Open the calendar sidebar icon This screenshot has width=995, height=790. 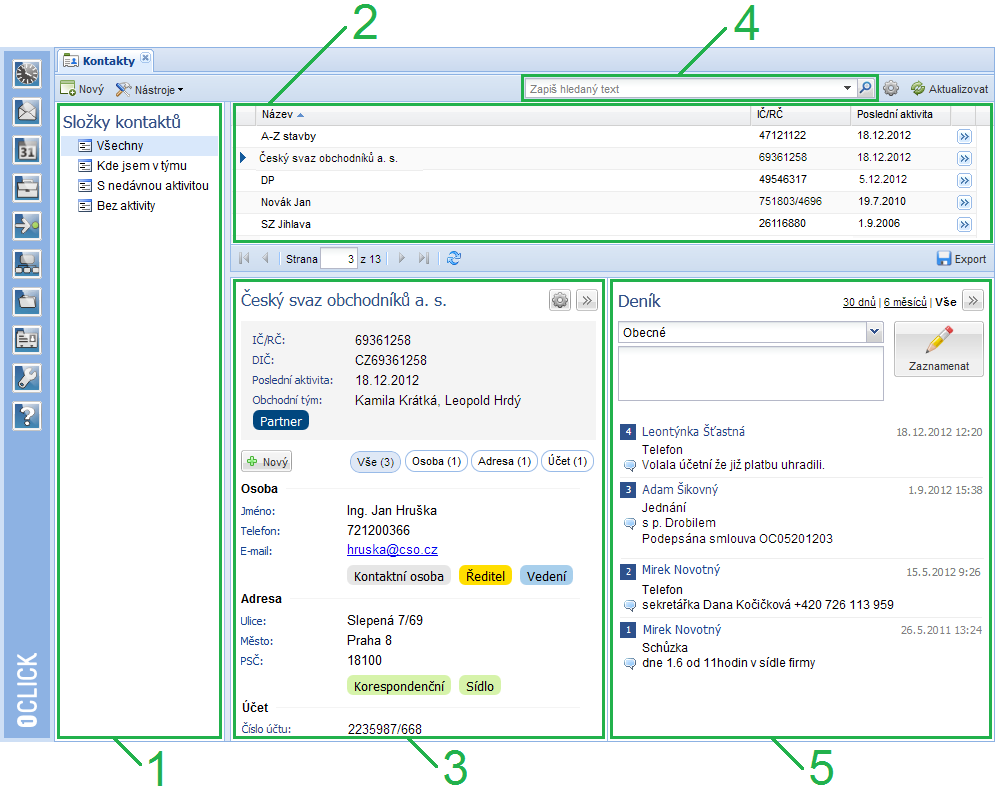coord(27,149)
